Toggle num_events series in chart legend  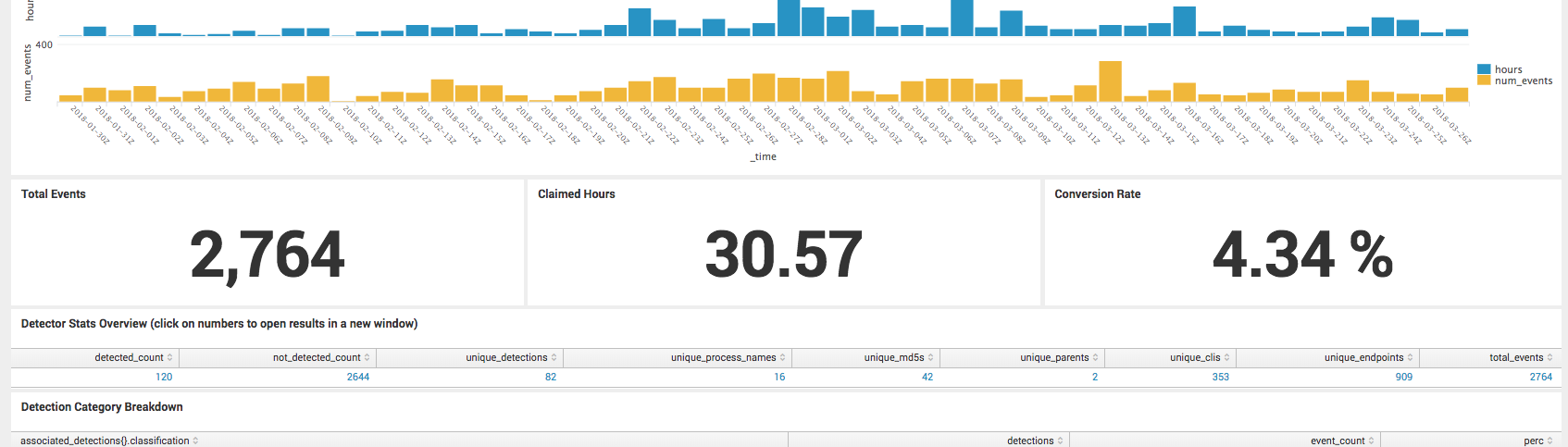point(1523,81)
